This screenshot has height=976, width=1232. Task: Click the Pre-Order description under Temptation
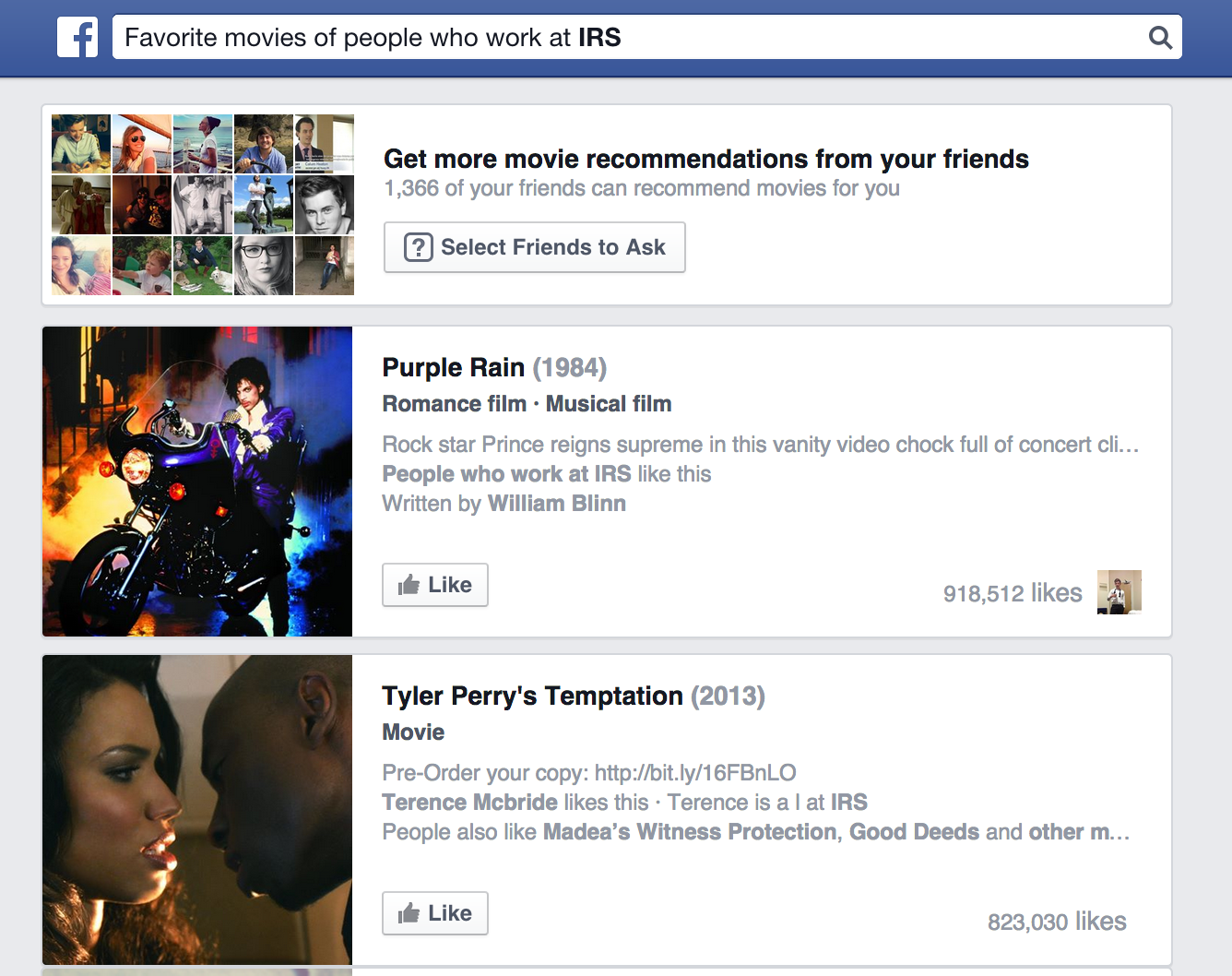point(589,773)
